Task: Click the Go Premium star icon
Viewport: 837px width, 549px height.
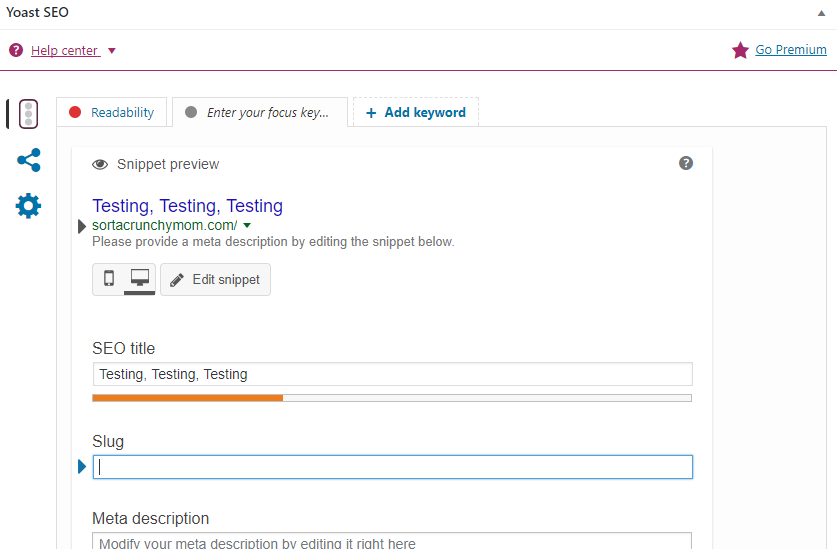Action: [x=740, y=50]
